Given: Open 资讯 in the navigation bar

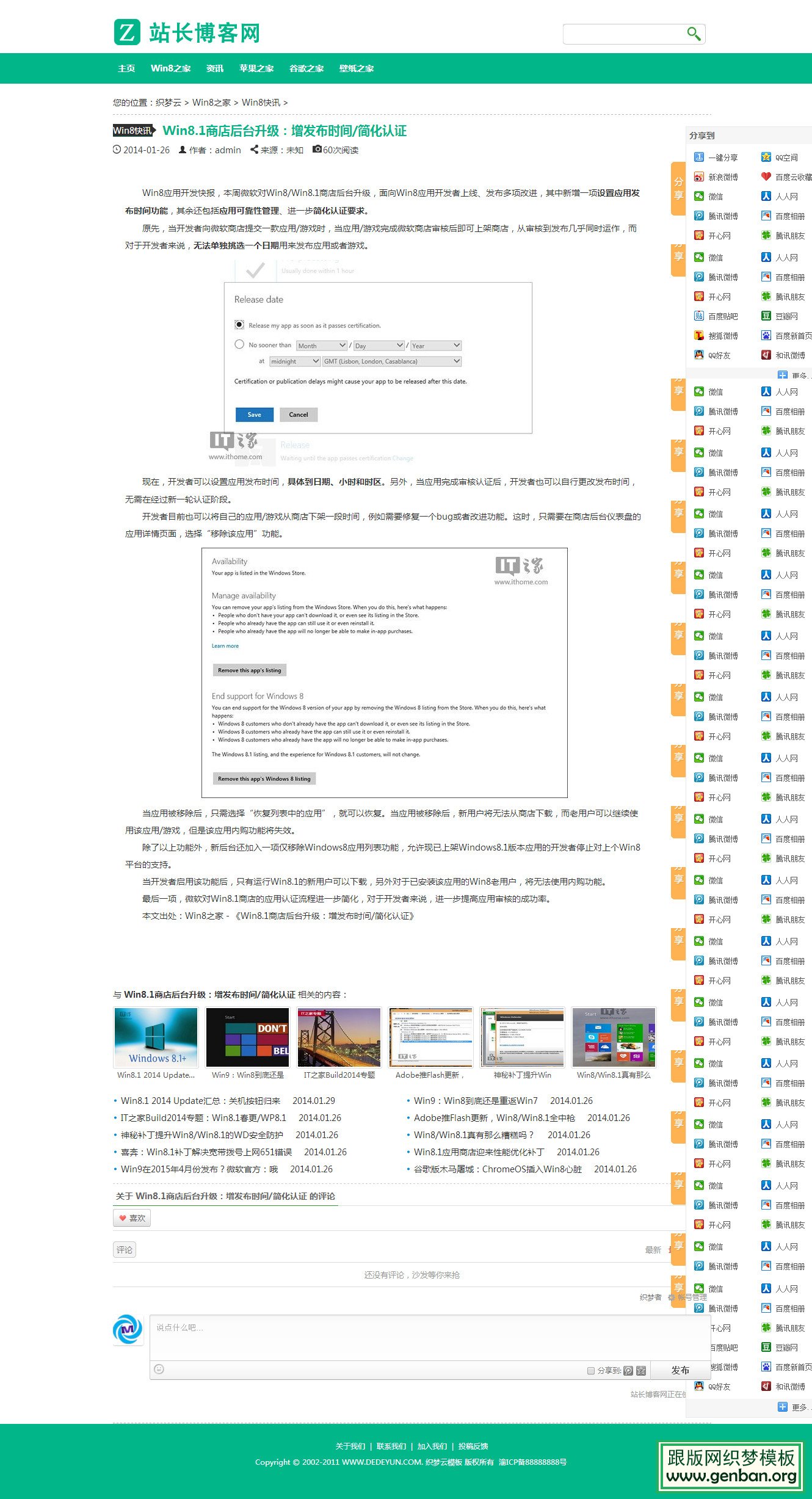Looking at the screenshot, I should [x=215, y=68].
